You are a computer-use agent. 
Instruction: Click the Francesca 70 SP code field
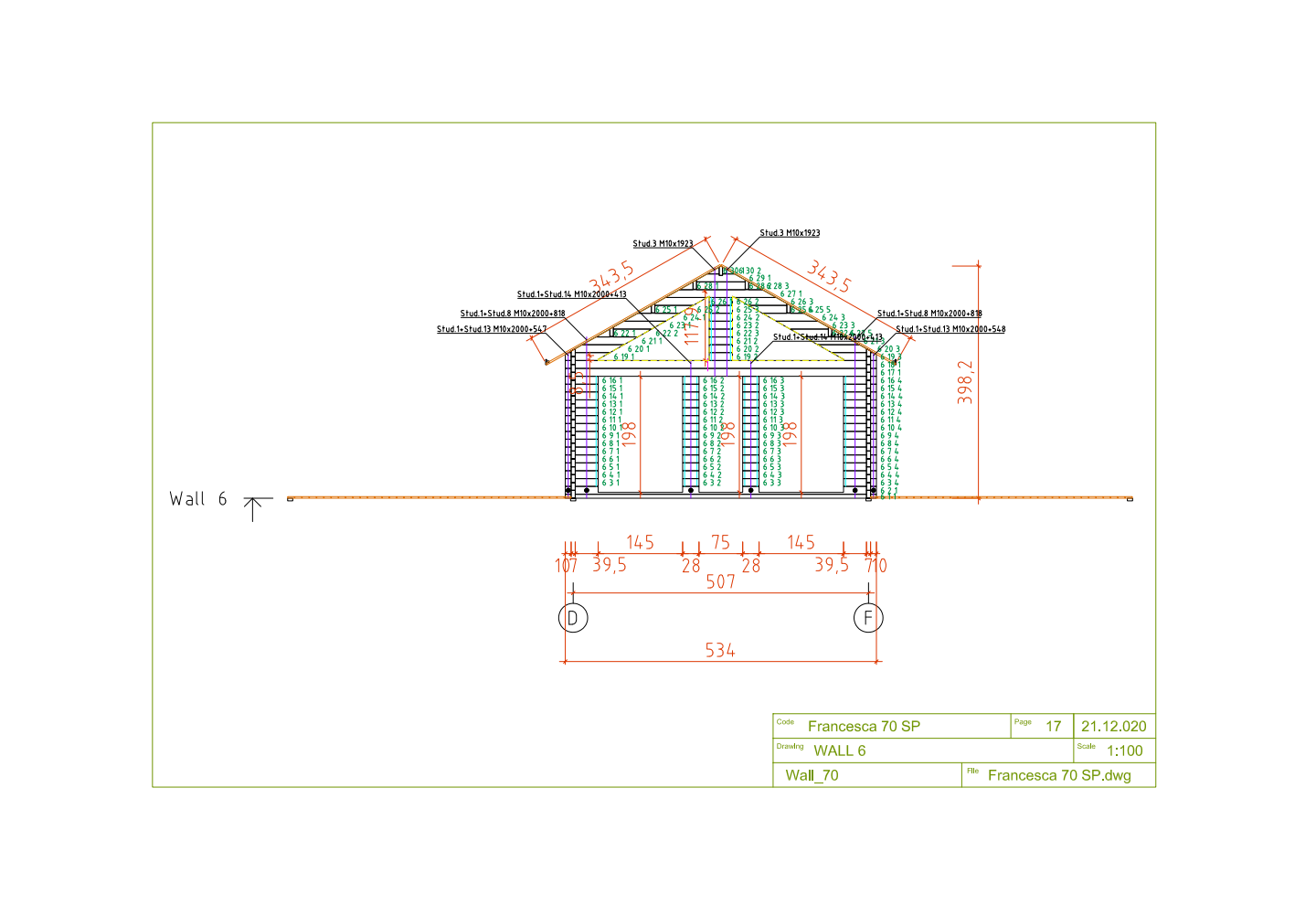[x=864, y=727]
